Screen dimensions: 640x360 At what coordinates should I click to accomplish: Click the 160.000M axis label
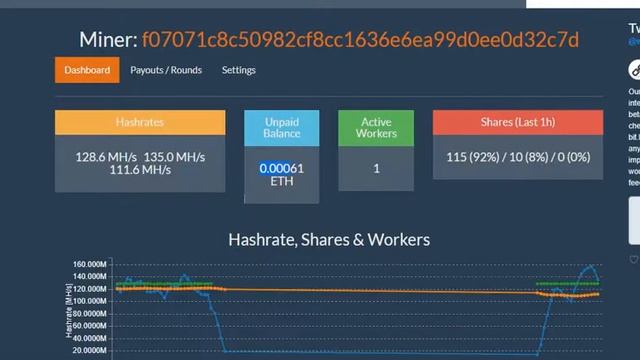[89, 264]
